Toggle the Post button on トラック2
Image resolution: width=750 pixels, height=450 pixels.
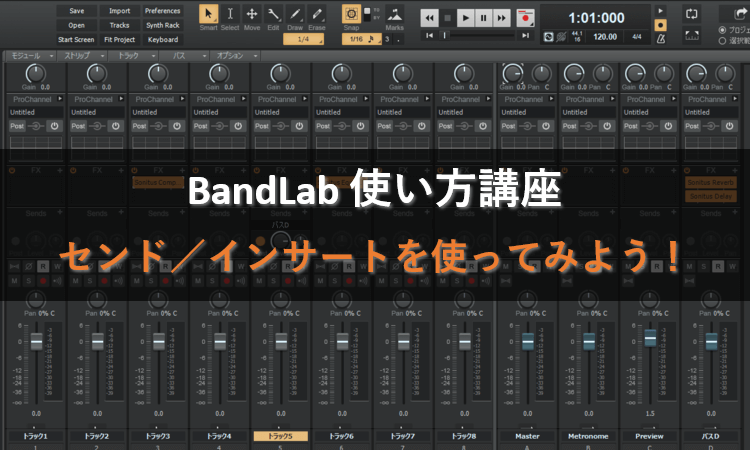[x=78, y=126]
